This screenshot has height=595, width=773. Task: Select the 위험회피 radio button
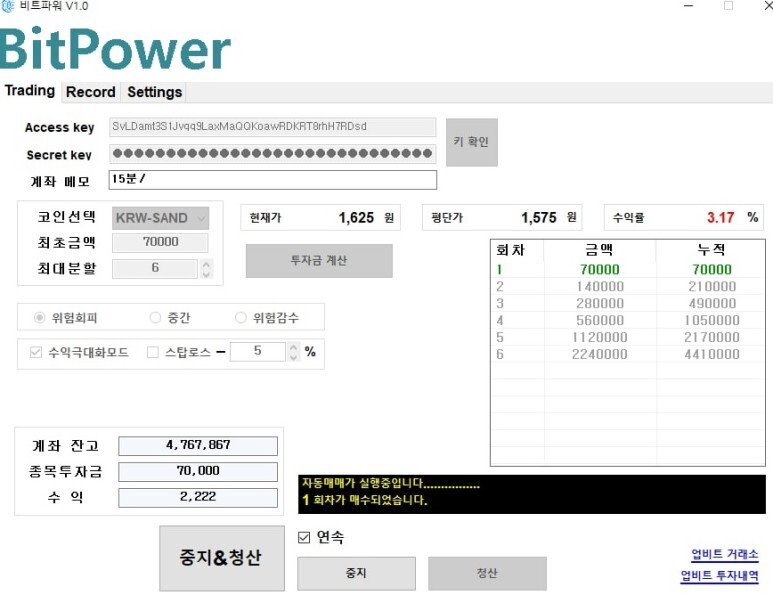point(39,317)
